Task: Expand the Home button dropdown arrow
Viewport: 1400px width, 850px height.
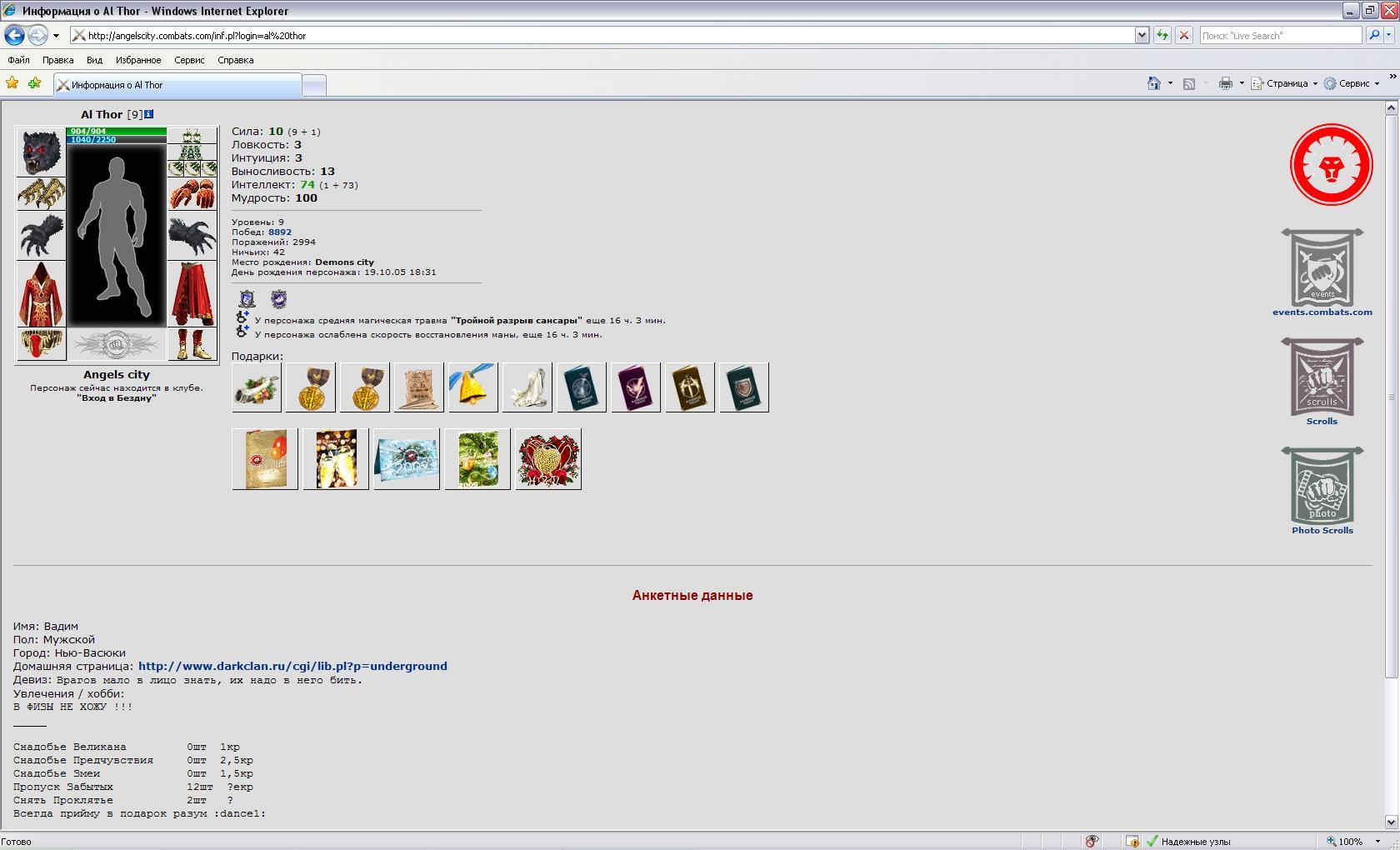Action: (x=1170, y=83)
